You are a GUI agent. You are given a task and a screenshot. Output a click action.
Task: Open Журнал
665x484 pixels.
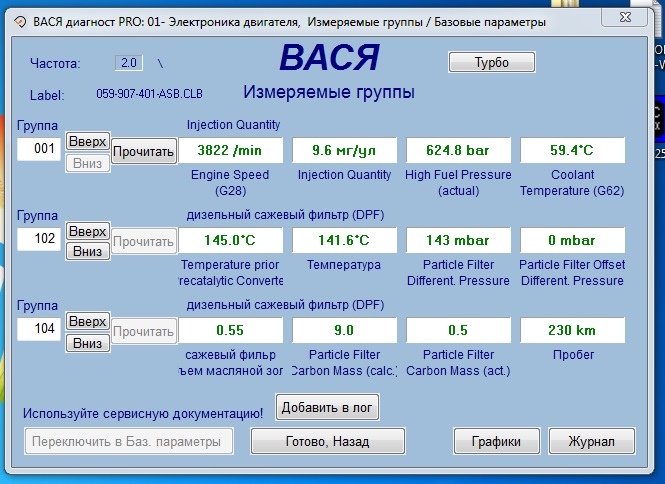coord(592,441)
